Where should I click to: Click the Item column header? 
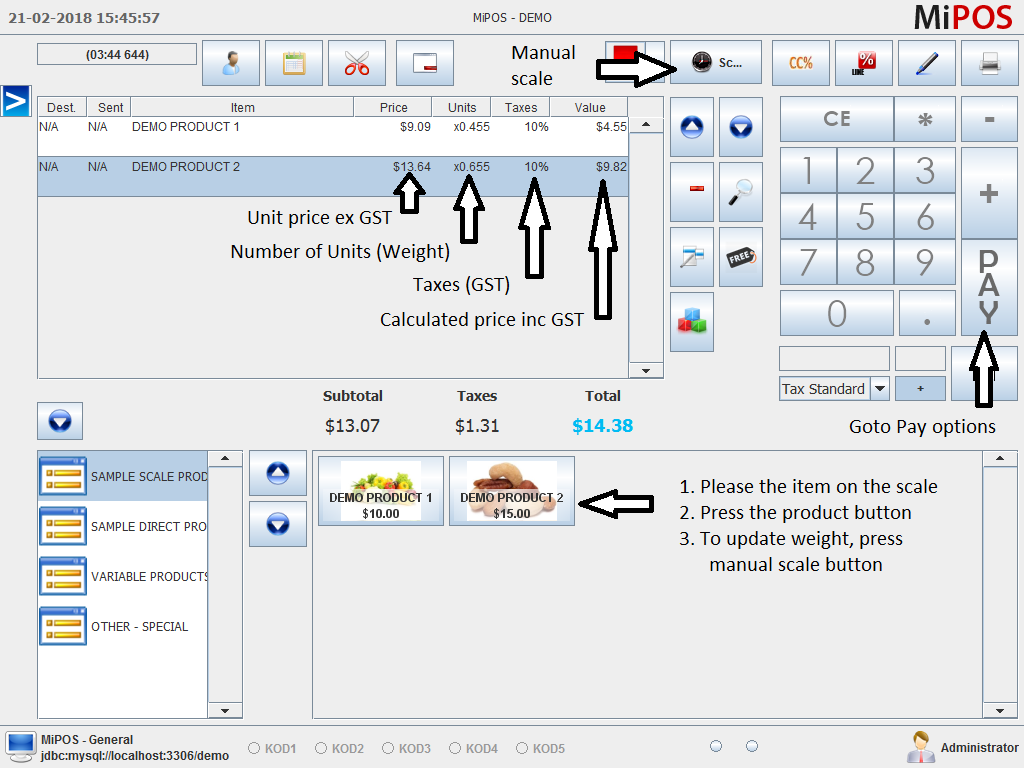point(242,107)
